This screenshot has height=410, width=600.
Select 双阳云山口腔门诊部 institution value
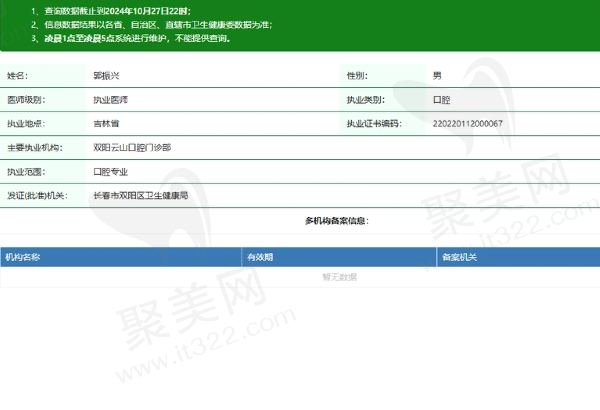point(132,147)
